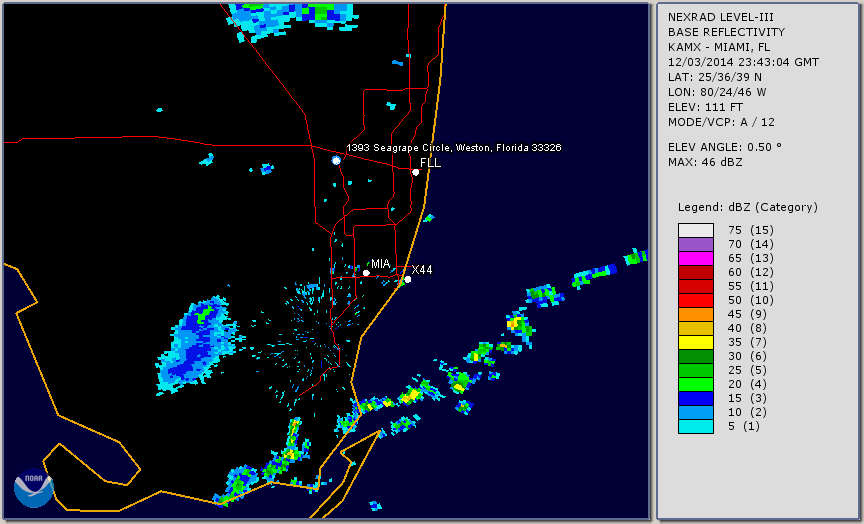
Task: Click the 45 dBZ orange legend swatch
Action: [695, 315]
